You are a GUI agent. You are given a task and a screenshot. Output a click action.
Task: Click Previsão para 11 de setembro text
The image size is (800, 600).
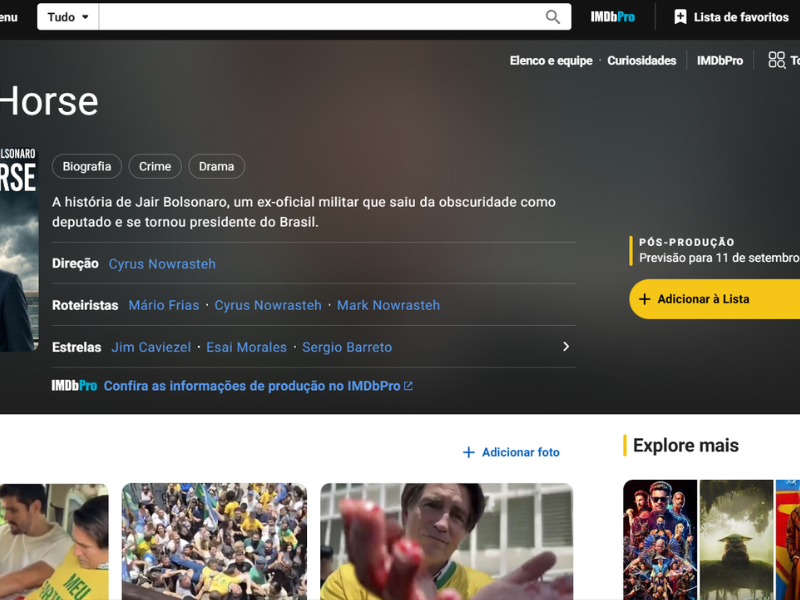(x=719, y=258)
